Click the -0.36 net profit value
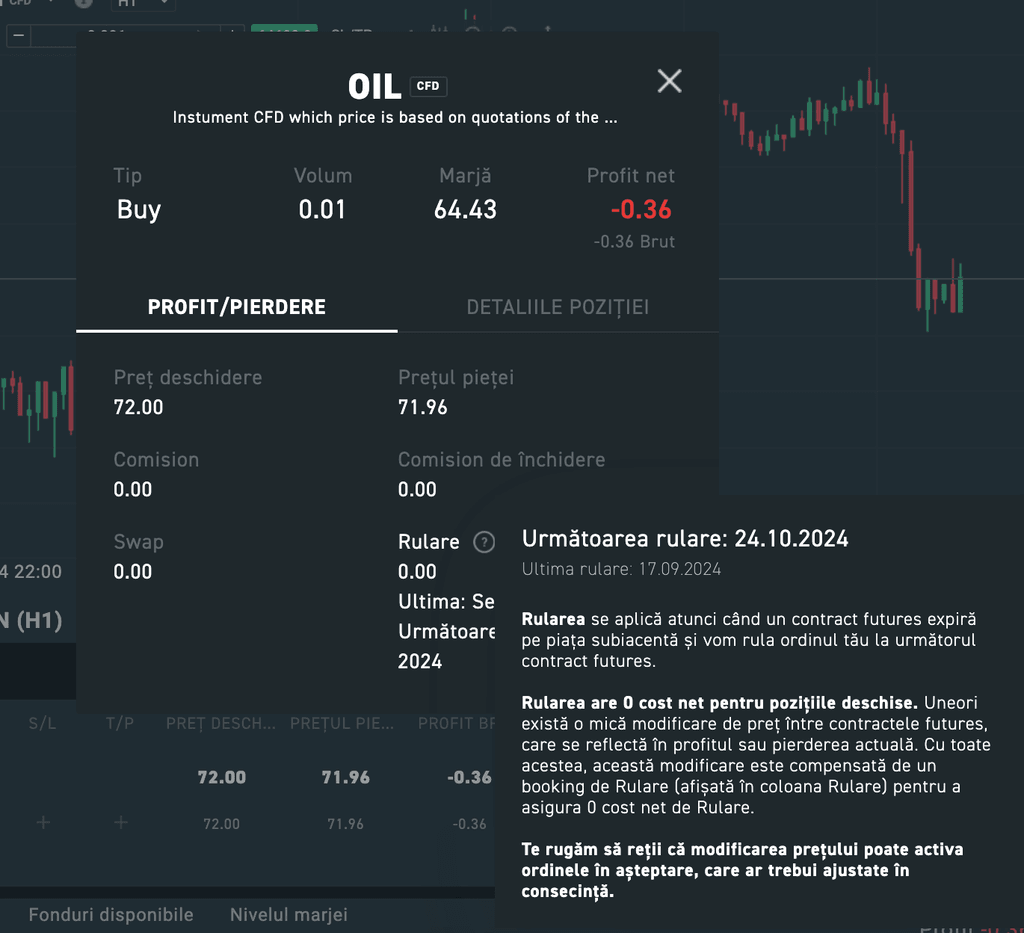 pos(641,209)
